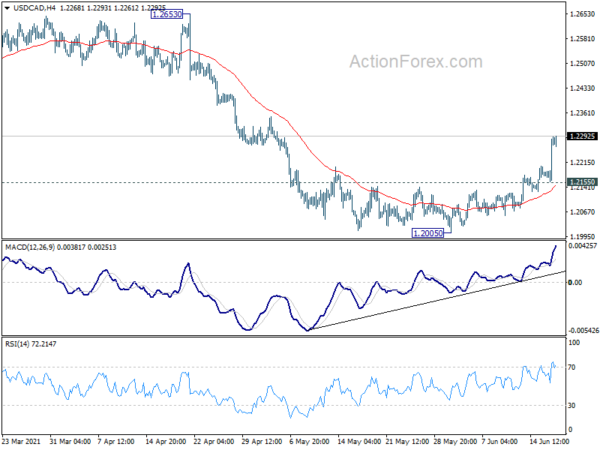The height and width of the screenshot is (450, 600).
Task: Click the 23 Mar 2021 date label
Action: click(x=21, y=441)
